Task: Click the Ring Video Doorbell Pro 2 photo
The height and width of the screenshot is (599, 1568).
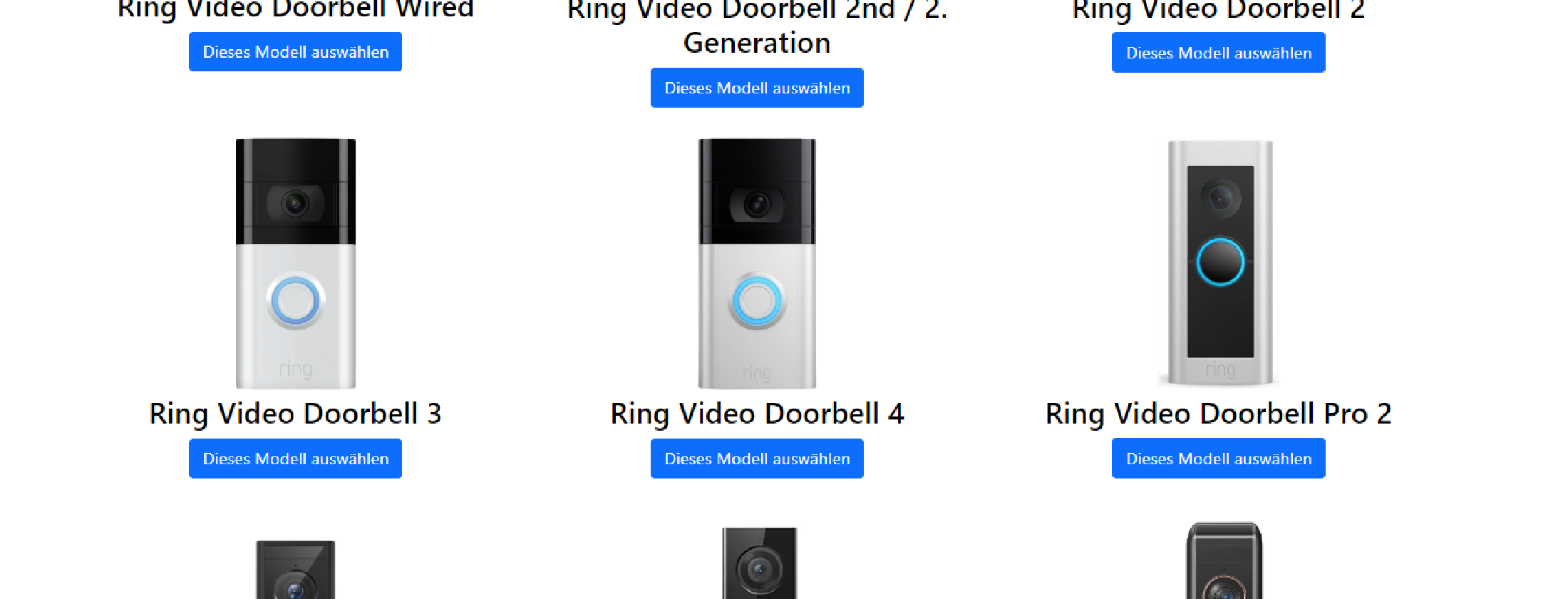Action: tap(1219, 262)
